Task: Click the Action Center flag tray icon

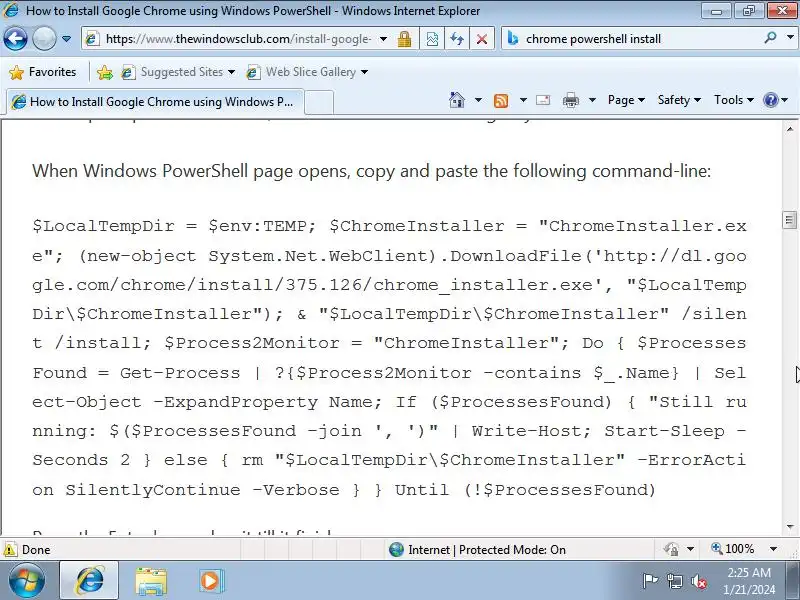Action: [x=650, y=581]
